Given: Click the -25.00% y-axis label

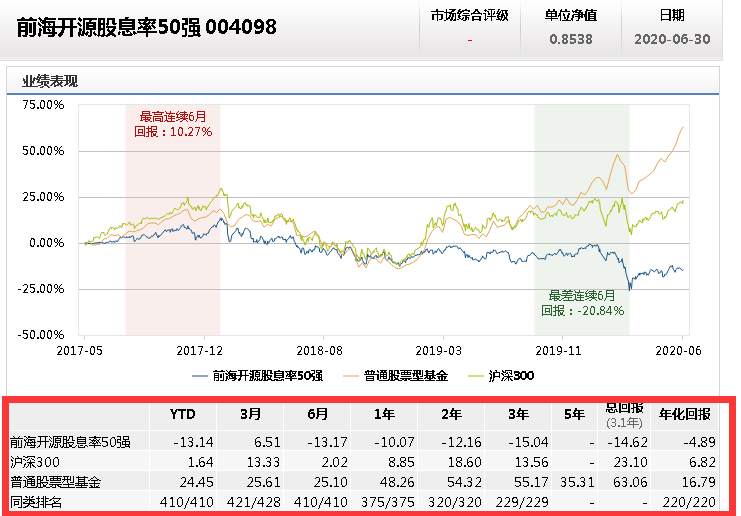Looking at the screenshot, I should [x=41, y=289].
